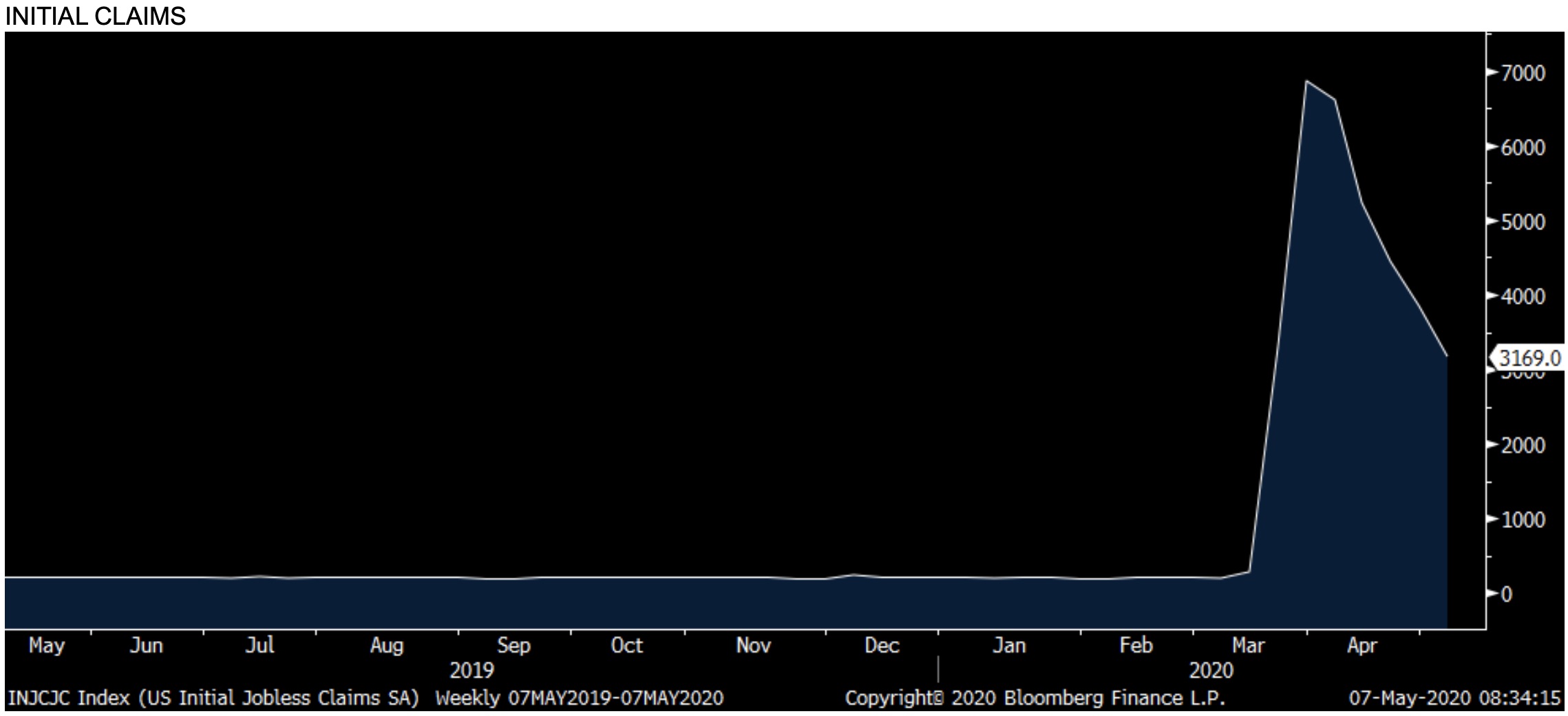Click the Sep month label
Screen dimensions: 1568x716
coord(513,646)
